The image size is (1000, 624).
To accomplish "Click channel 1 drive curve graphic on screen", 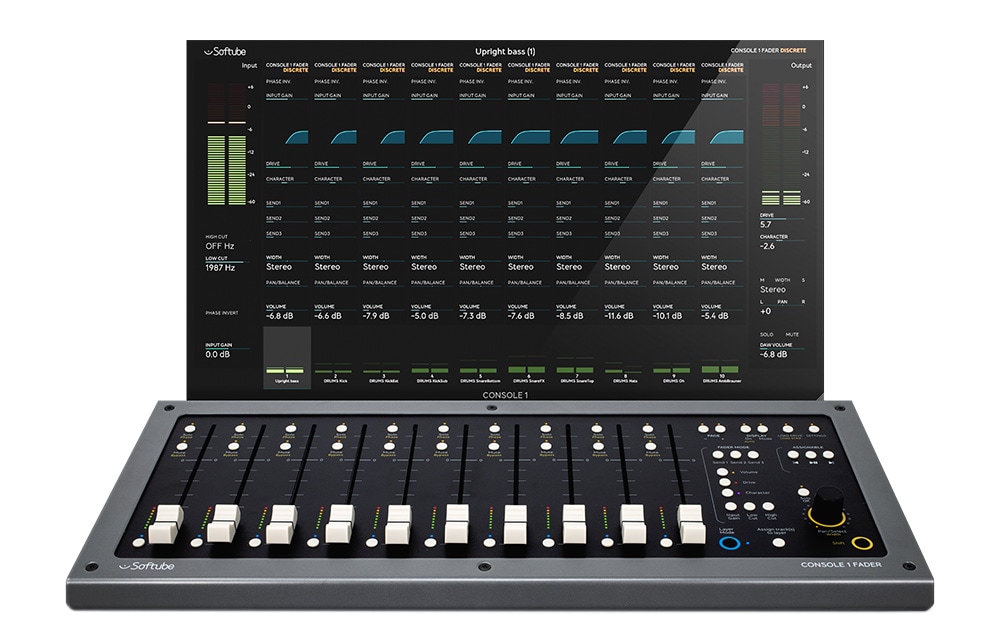I will click(297, 137).
